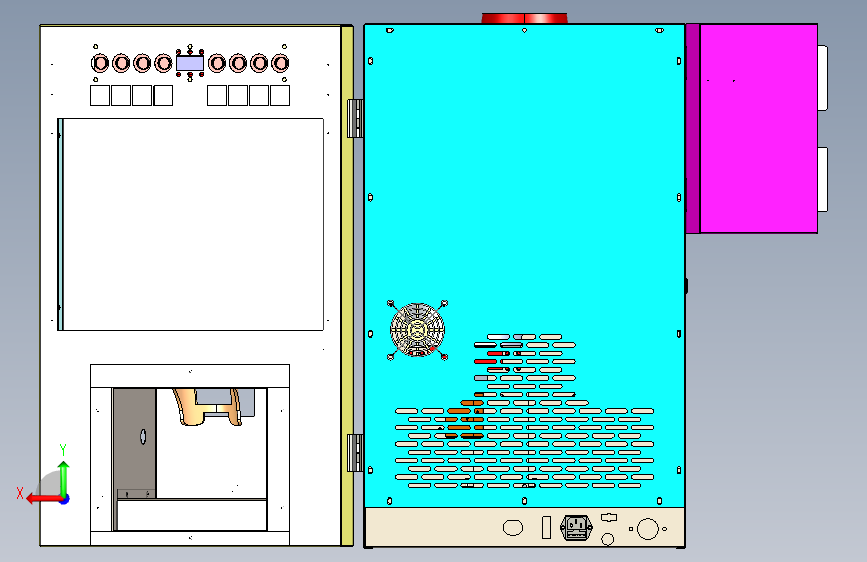This screenshot has height=562, width=867.
Task: Select the upper door hinge
Action: pos(355,118)
